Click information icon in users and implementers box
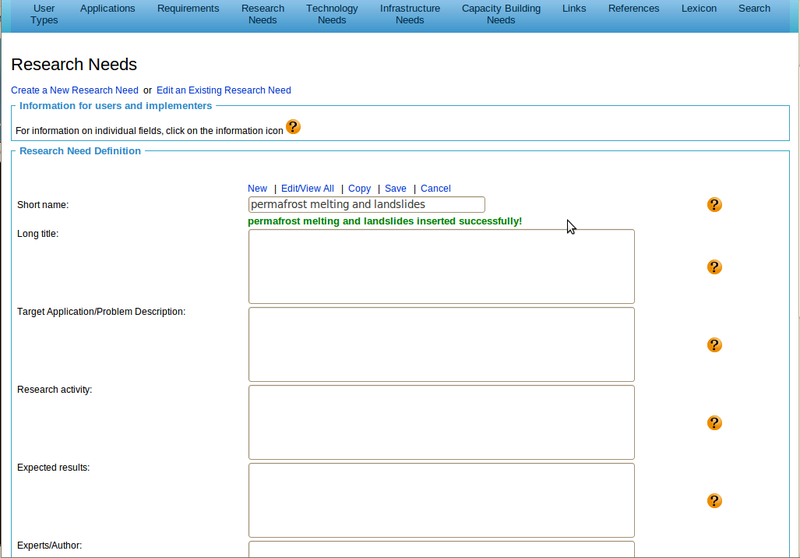 click(x=293, y=127)
